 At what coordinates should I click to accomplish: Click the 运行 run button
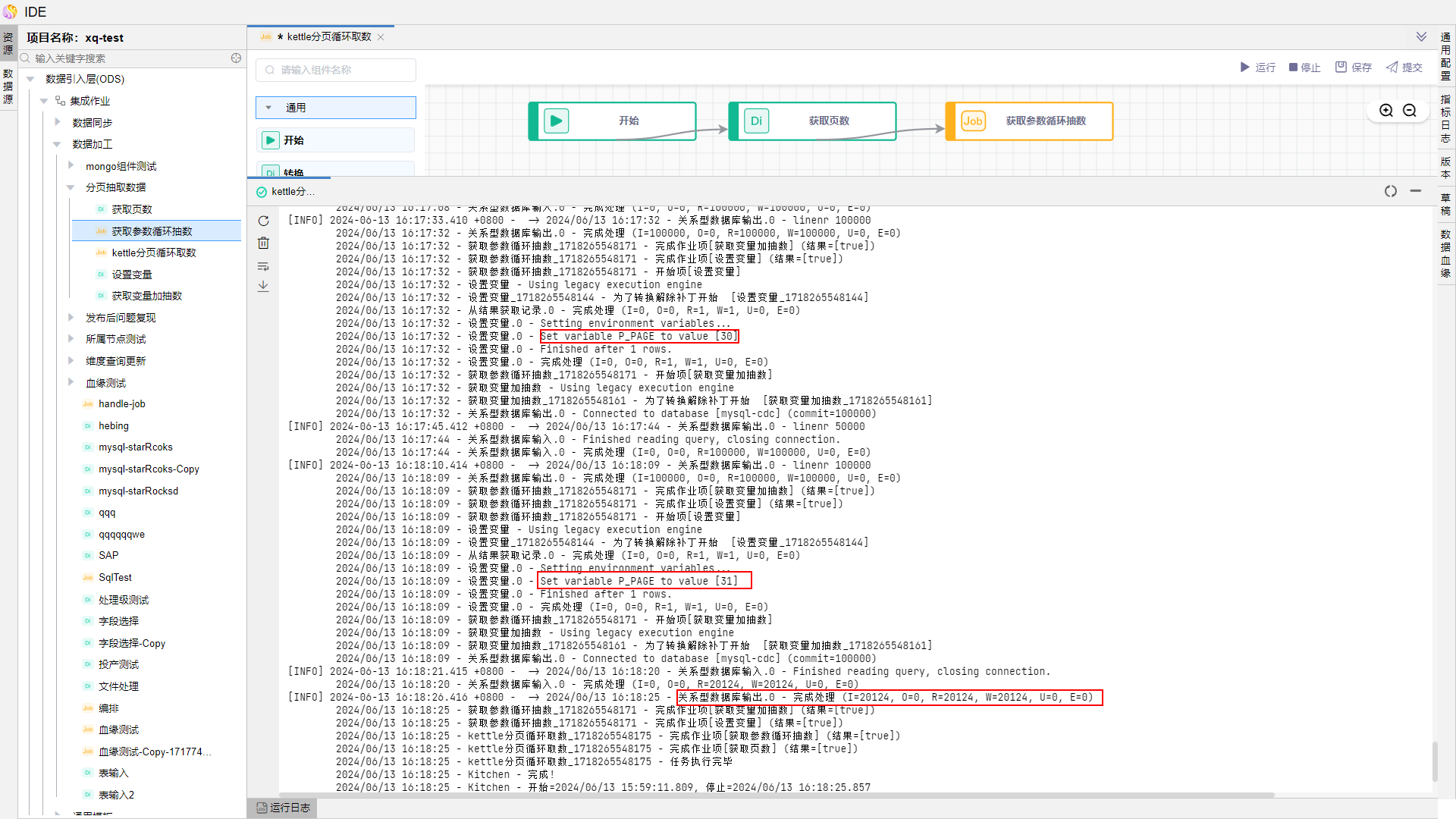[1257, 67]
